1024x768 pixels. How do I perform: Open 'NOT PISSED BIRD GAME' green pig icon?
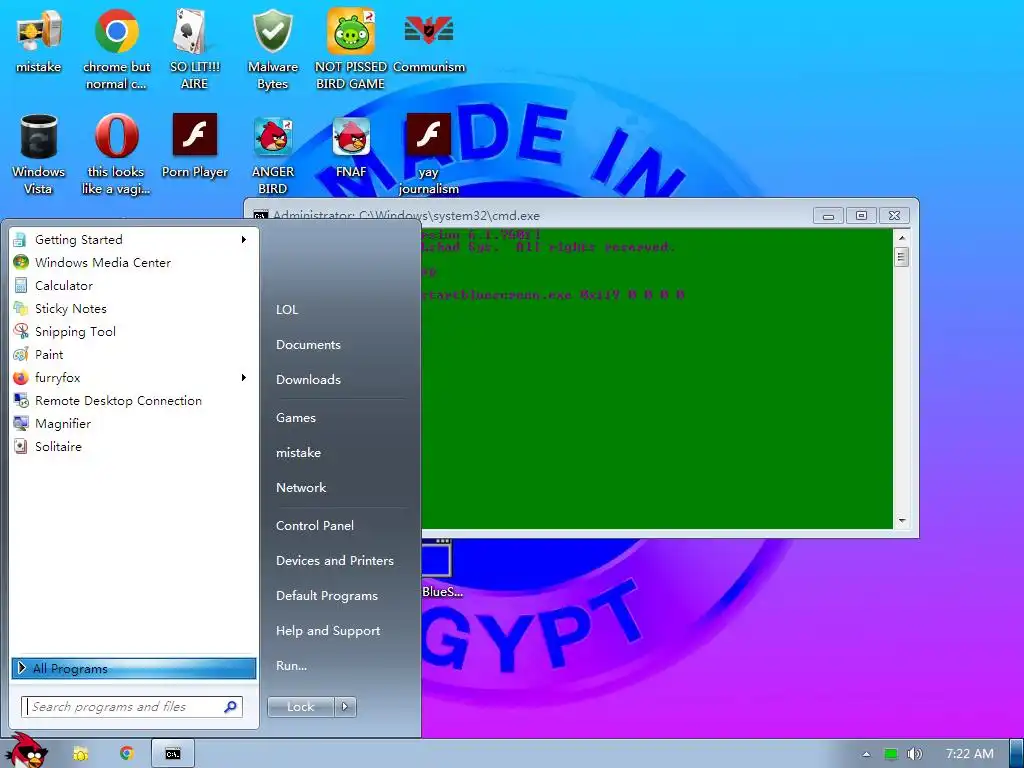(x=351, y=49)
